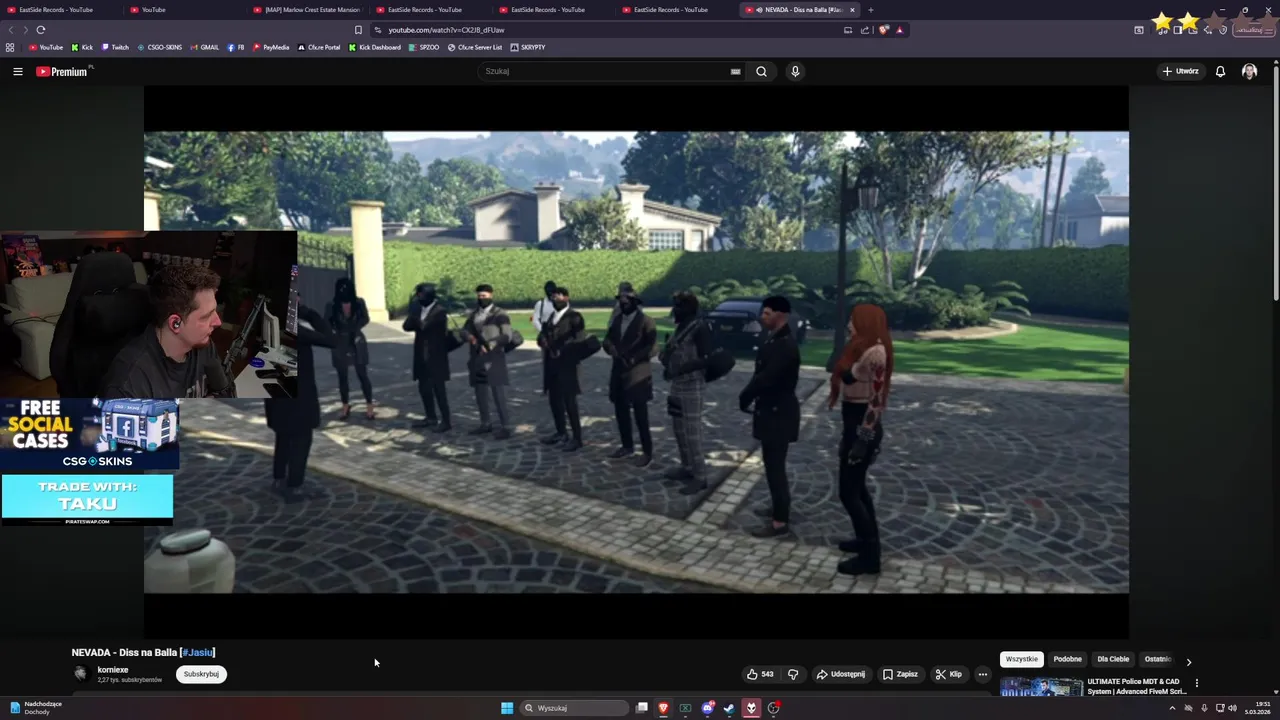Open the account avatar menu
The height and width of the screenshot is (720, 1280).
1249,72
